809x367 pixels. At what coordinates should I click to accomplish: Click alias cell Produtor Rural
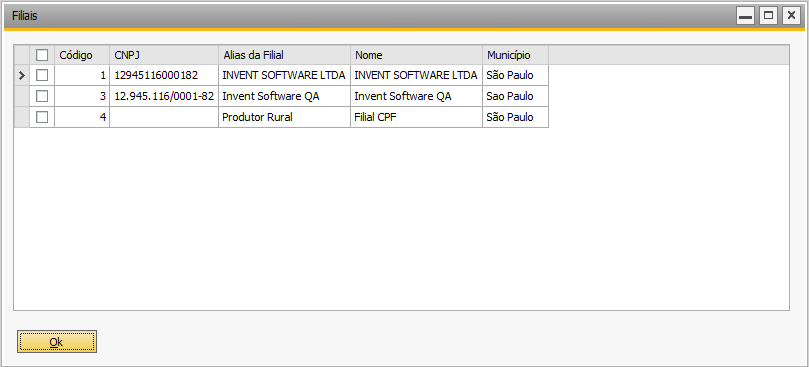coord(284,117)
